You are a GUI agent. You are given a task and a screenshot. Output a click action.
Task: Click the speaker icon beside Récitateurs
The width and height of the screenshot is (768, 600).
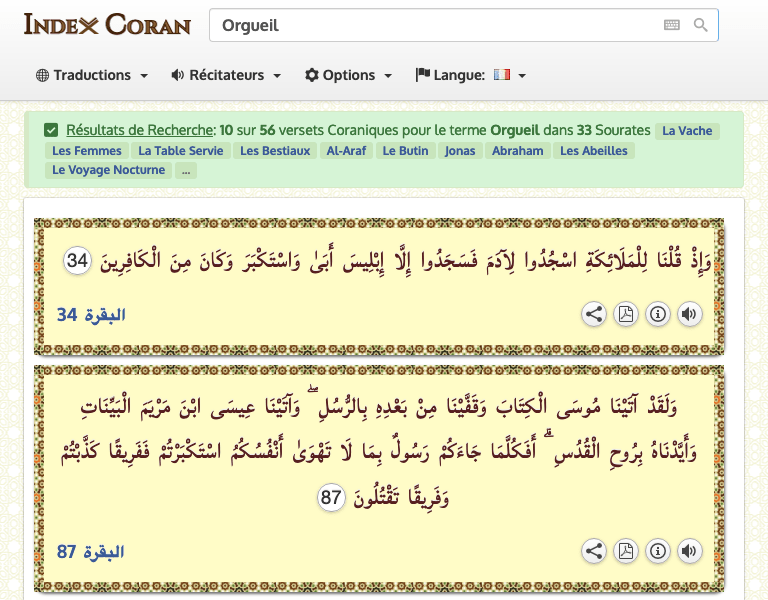click(177, 75)
